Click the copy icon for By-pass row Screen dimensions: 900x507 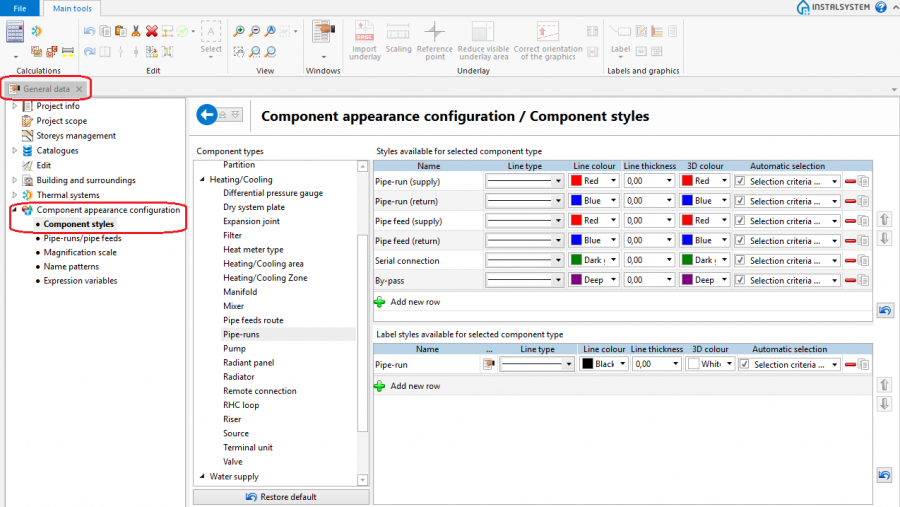point(862,281)
